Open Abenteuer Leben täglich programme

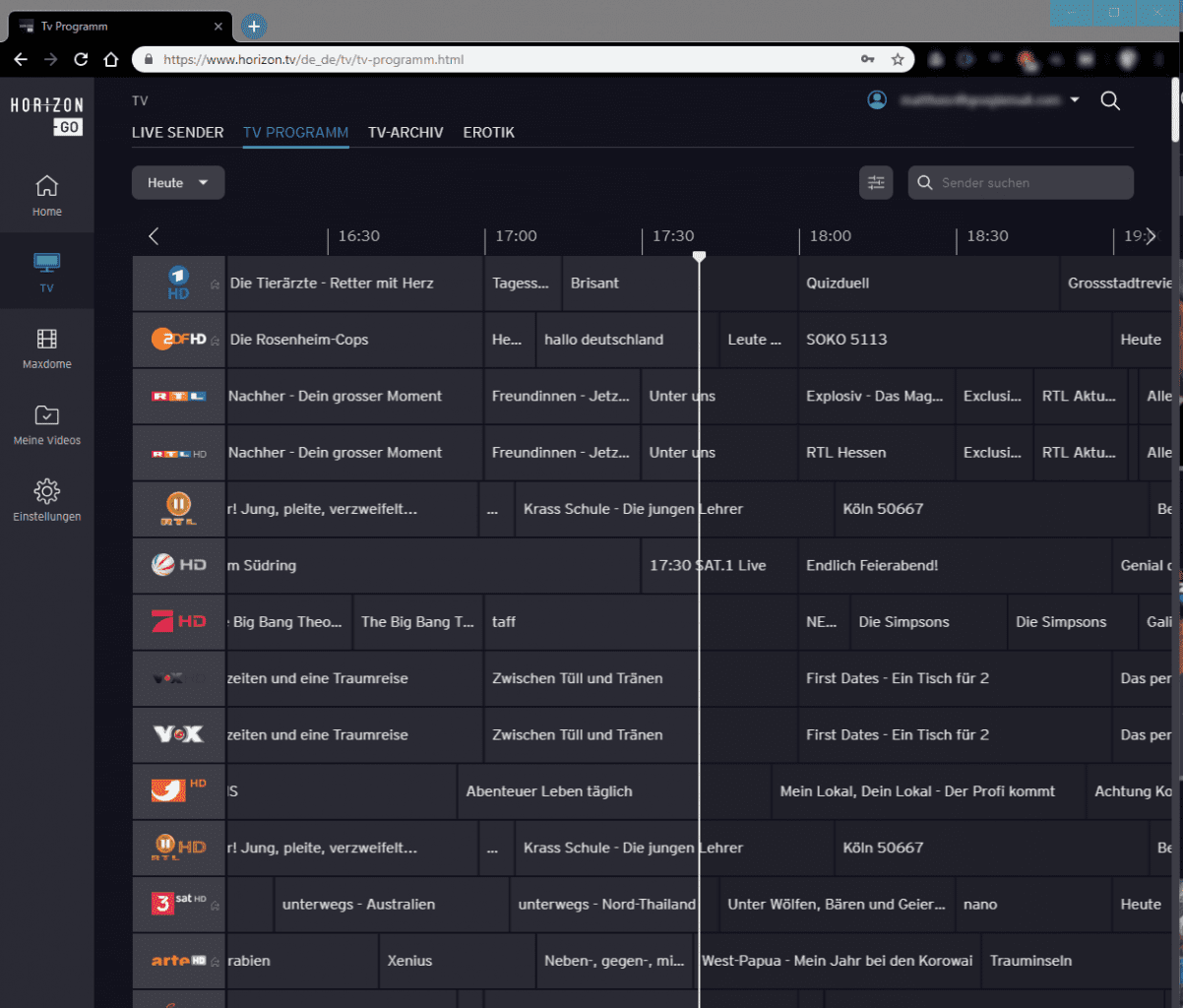coord(614,790)
